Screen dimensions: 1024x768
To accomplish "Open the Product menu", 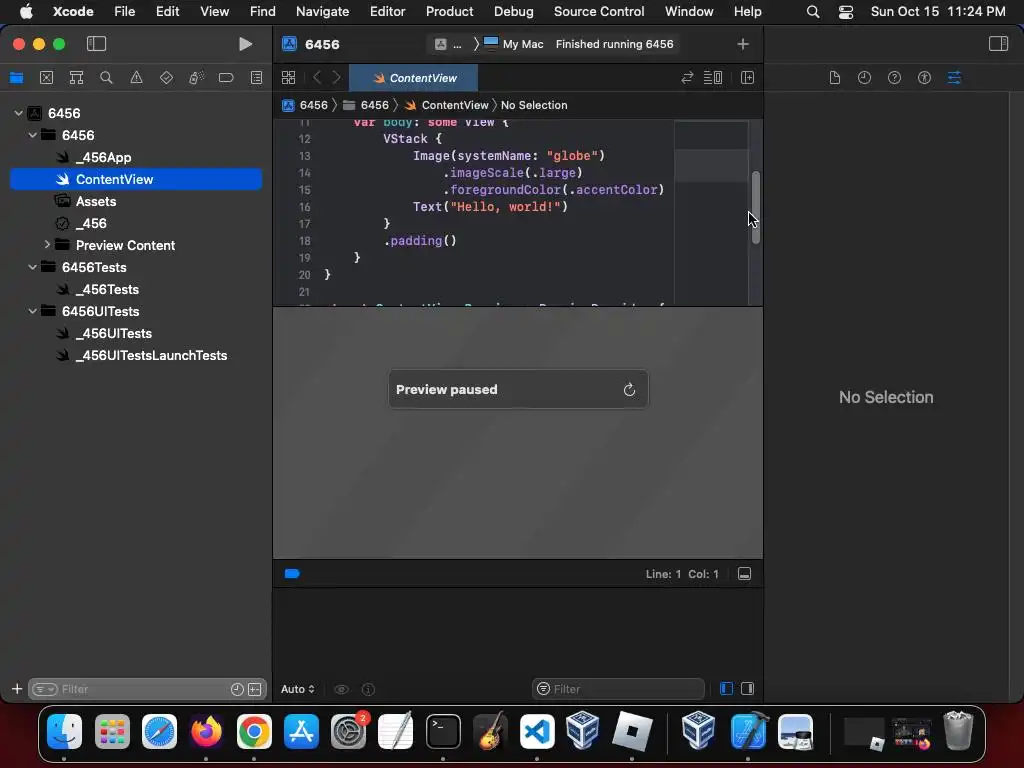I will tap(449, 11).
